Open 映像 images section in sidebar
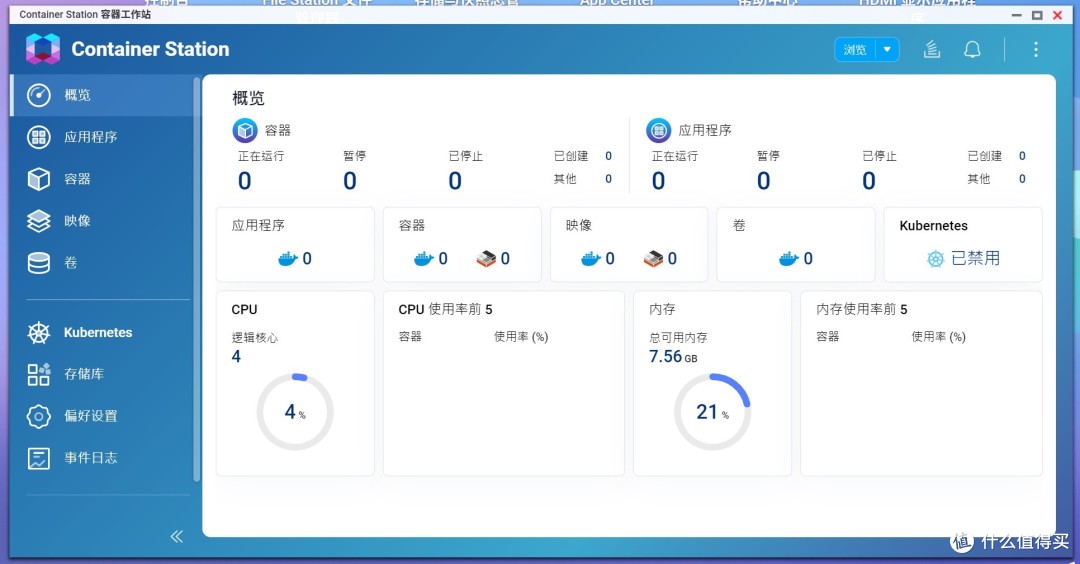This screenshot has width=1080, height=564. (101, 221)
